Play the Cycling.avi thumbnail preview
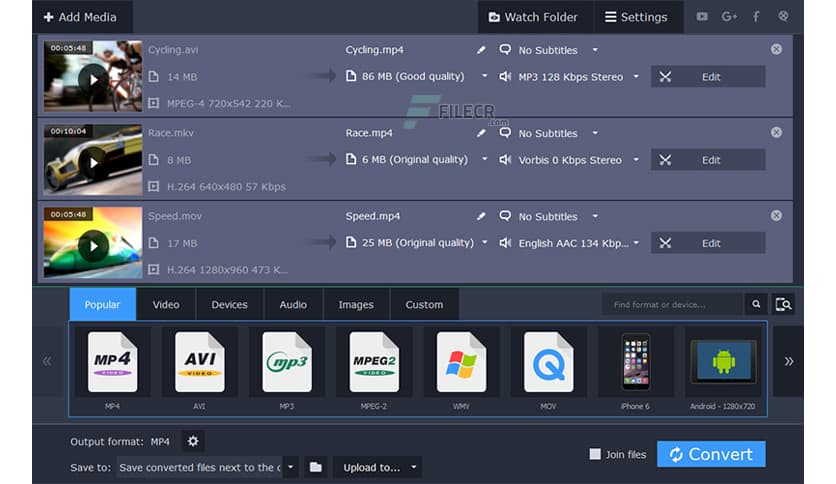Screen dimensions: 836x484 click(x=93, y=79)
